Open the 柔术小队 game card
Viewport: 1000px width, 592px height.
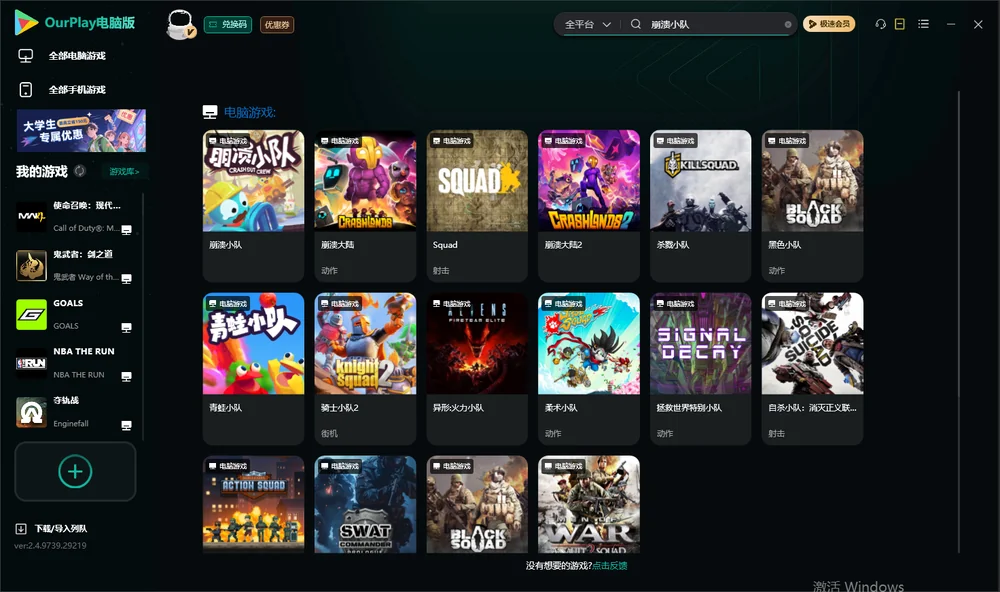tap(589, 368)
